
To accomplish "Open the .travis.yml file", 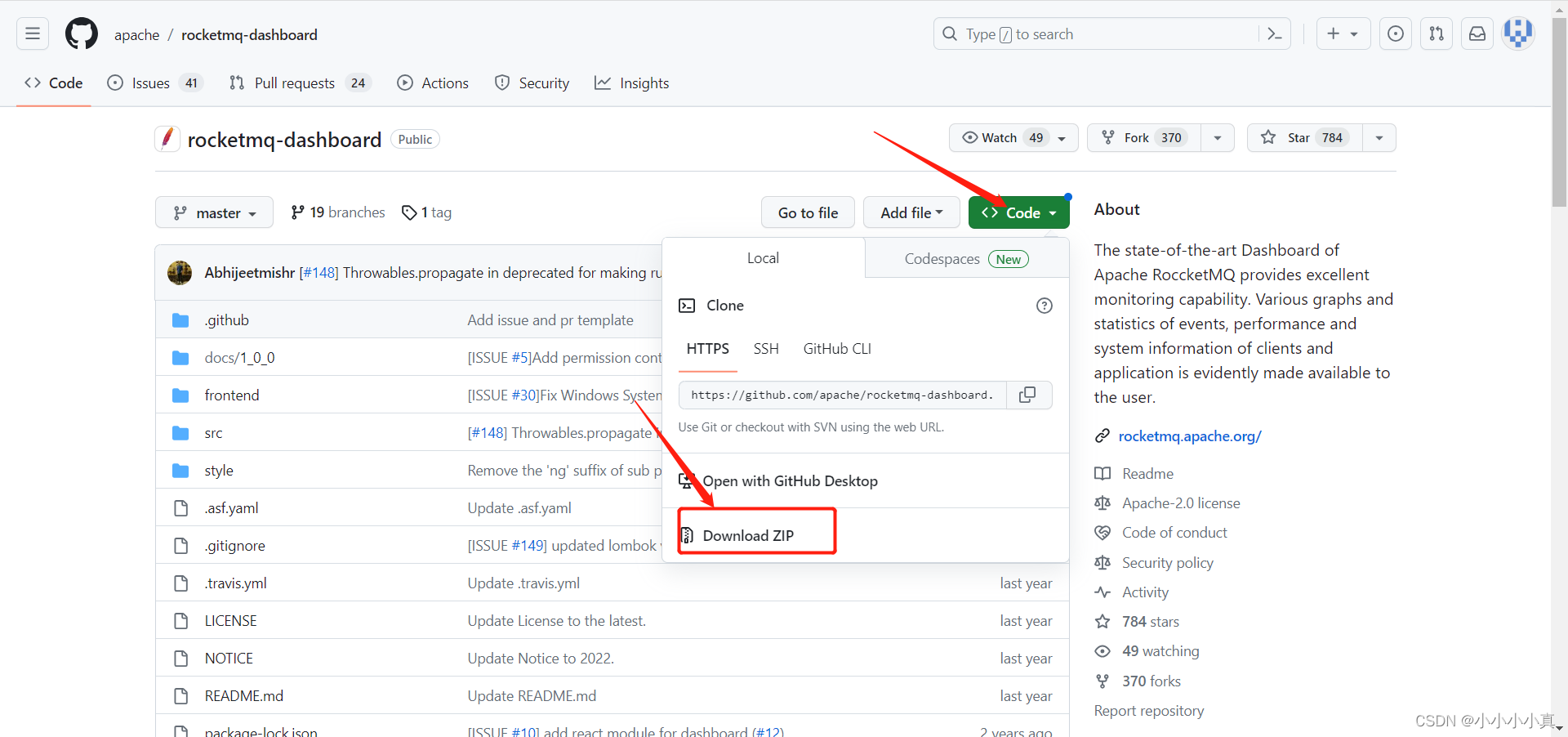I will click(236, 583).
